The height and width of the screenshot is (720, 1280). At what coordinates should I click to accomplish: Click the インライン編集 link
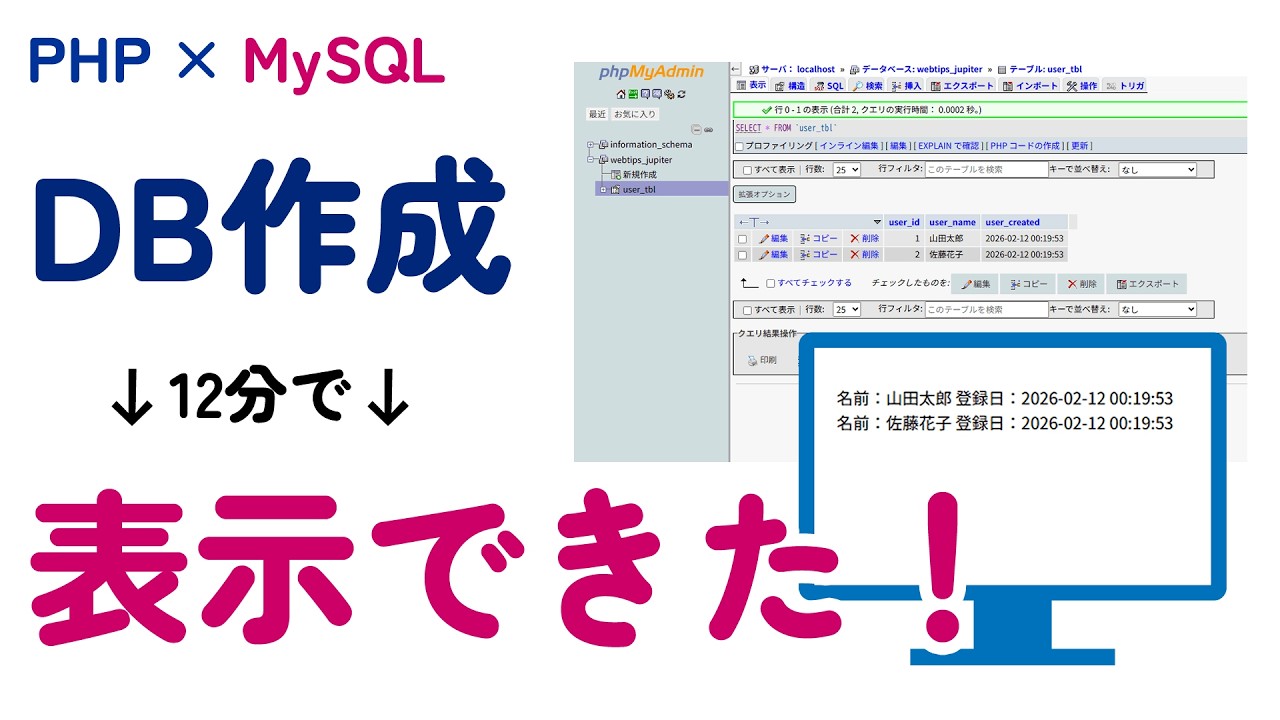pos(848,146)
